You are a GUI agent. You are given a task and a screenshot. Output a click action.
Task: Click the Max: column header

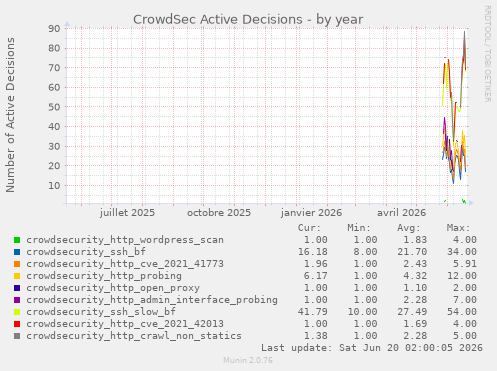[x=458, y=228]
